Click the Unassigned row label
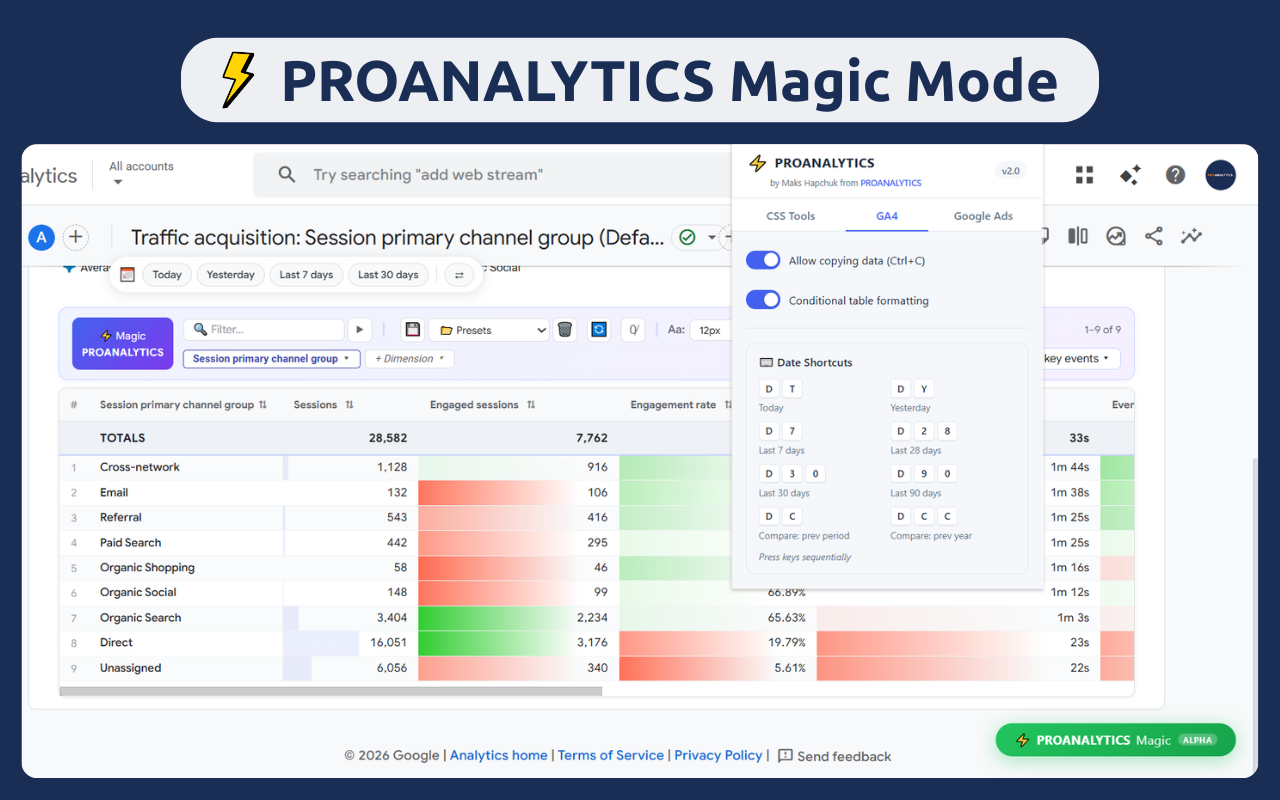Image resolution: width=1280 pixels, height=800 pixels. click(x=131, y=668)
